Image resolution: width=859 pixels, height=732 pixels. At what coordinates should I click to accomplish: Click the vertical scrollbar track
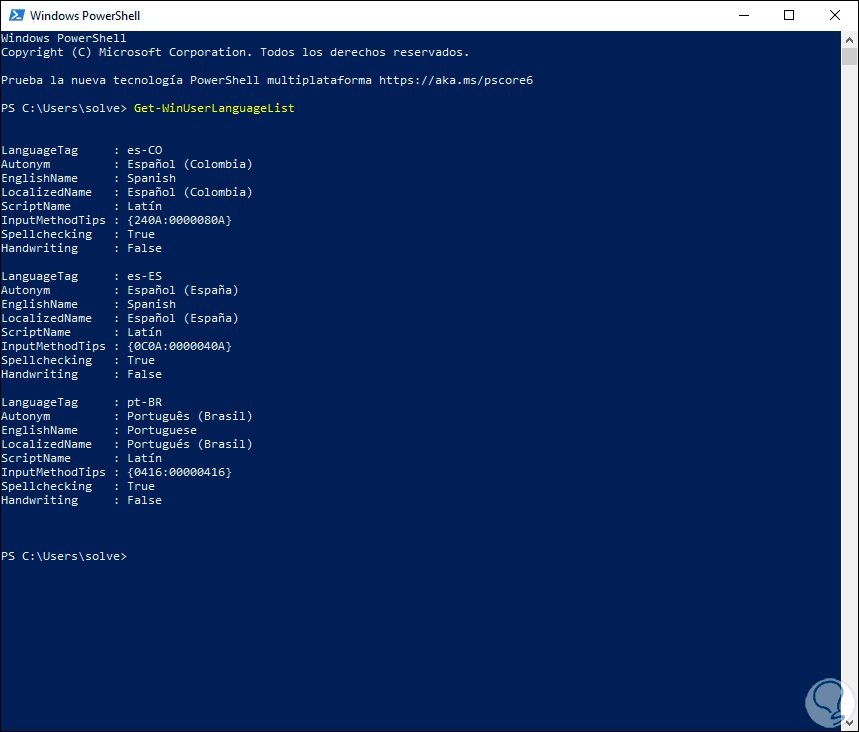click(x=849, y=400)
